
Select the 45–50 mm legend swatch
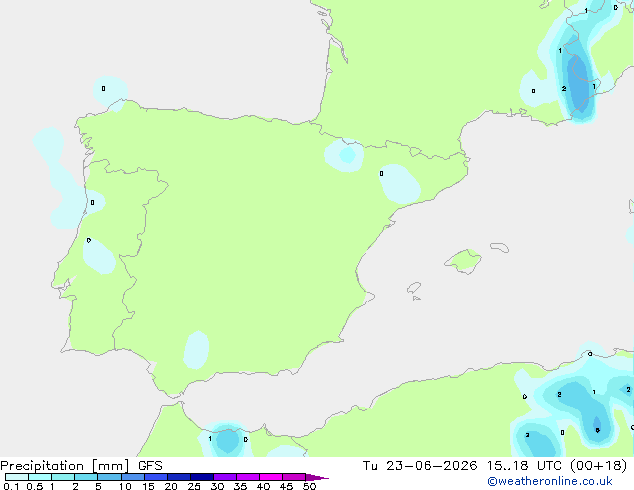(x=294, y=477)
